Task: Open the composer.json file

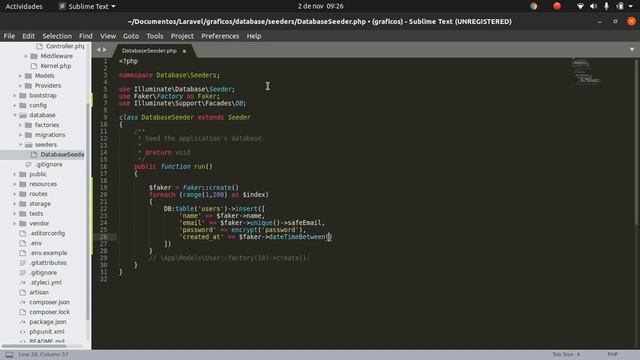Action: coord(49,302)
